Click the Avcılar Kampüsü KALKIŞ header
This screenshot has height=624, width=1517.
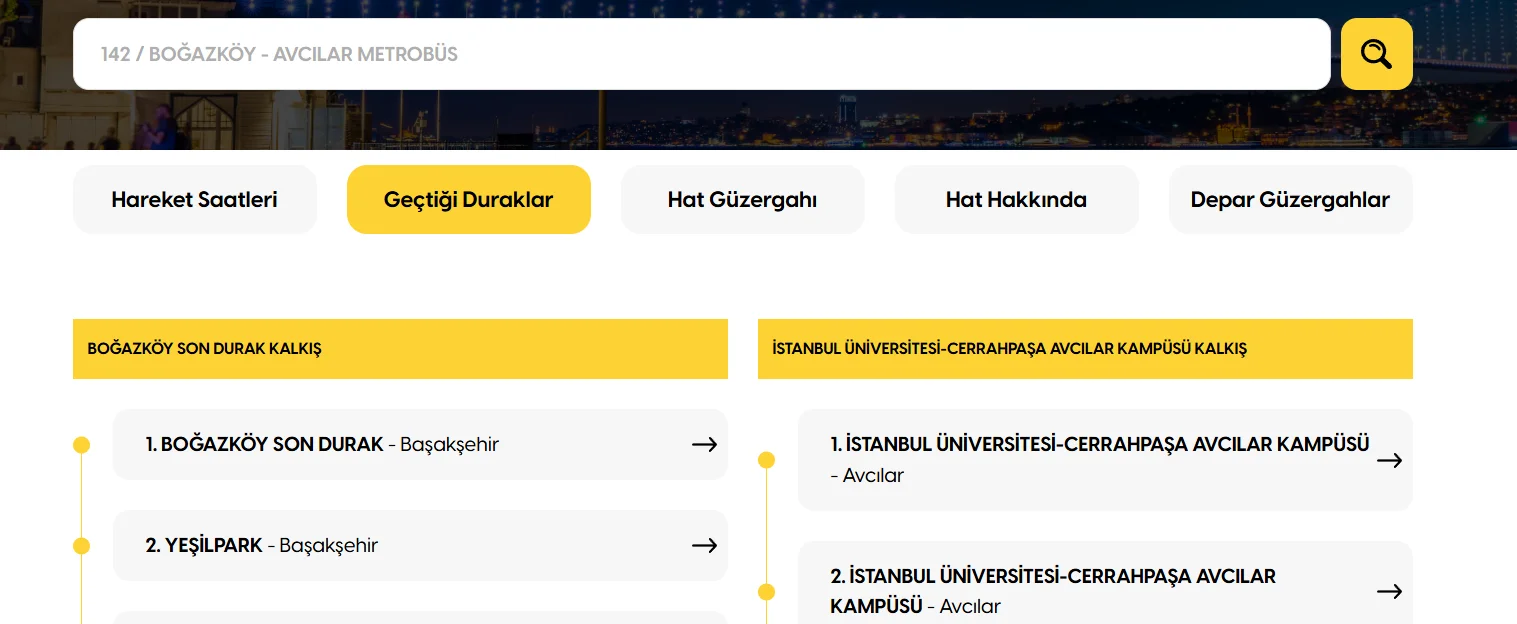click(x=1085, y=348)
